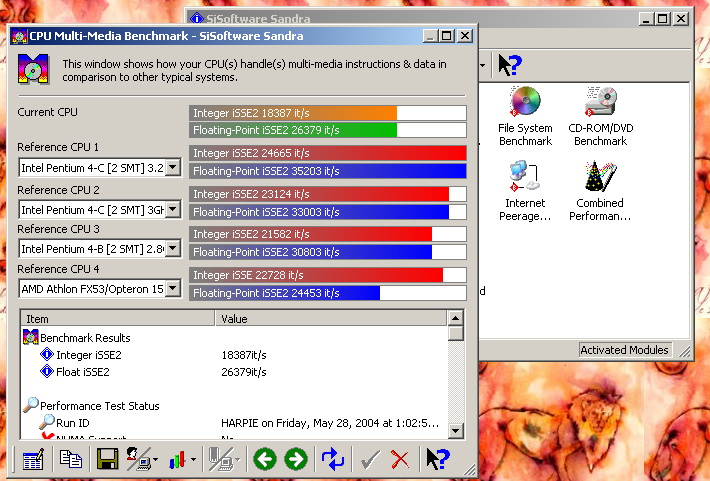This screenshot has height=481, width=710.
Task: Click Reference CPU 1 Integer 24665 bar
Action: [328, 153]
